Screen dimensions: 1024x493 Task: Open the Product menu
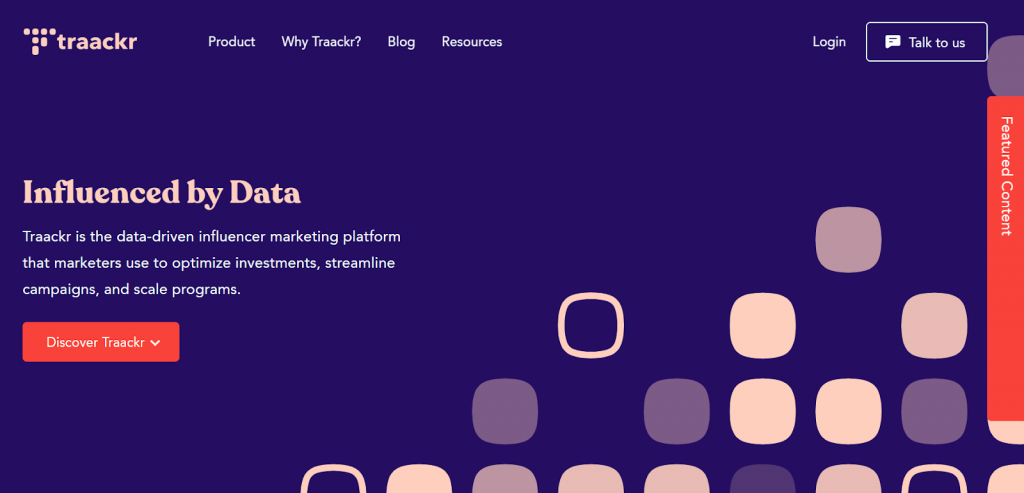232,42
